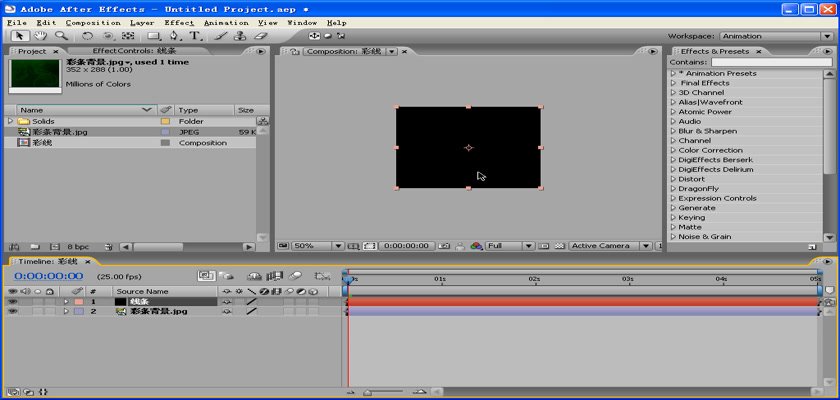Click the Contains search field
This screenshot has width=840, height=400.
(x=771, y=62)
